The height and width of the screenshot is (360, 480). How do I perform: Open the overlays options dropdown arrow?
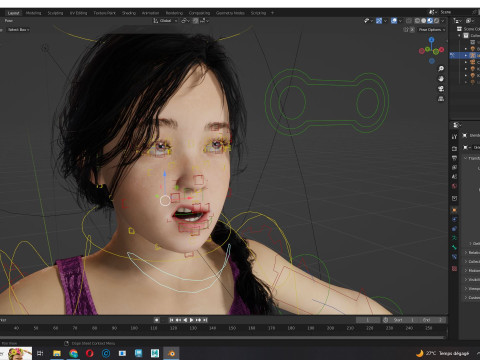click(x=400, y=21)
